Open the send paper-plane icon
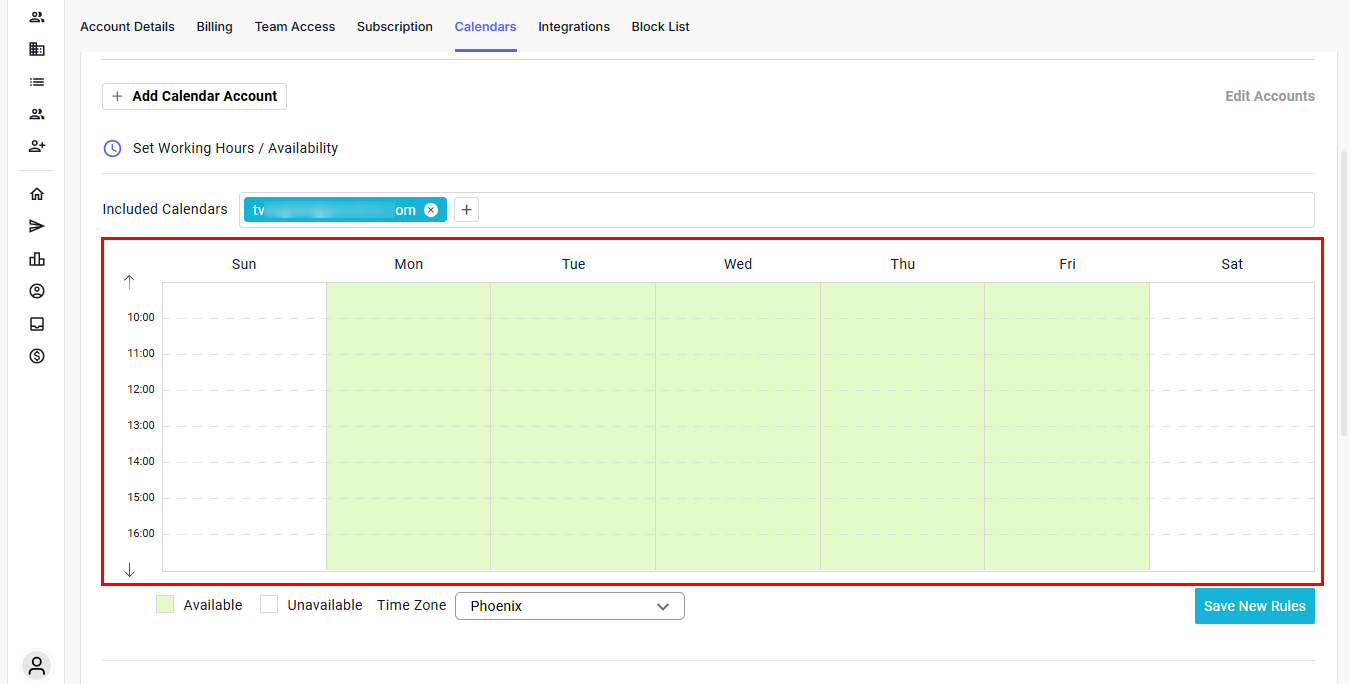Screen dimensions: 1350x684 point(37,226)
